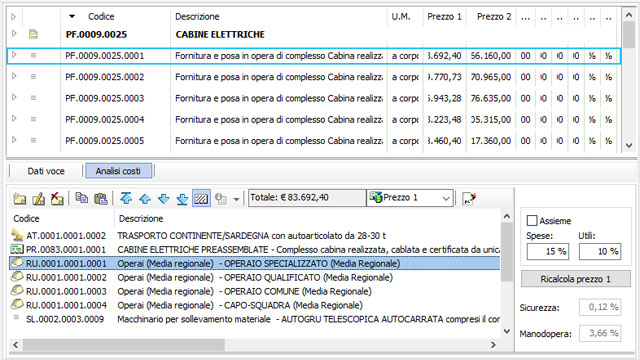The height and width of the screenshot is (360, 640).
Task: Open the Prezzo 1 price combo box
Action: click(410, 198)
